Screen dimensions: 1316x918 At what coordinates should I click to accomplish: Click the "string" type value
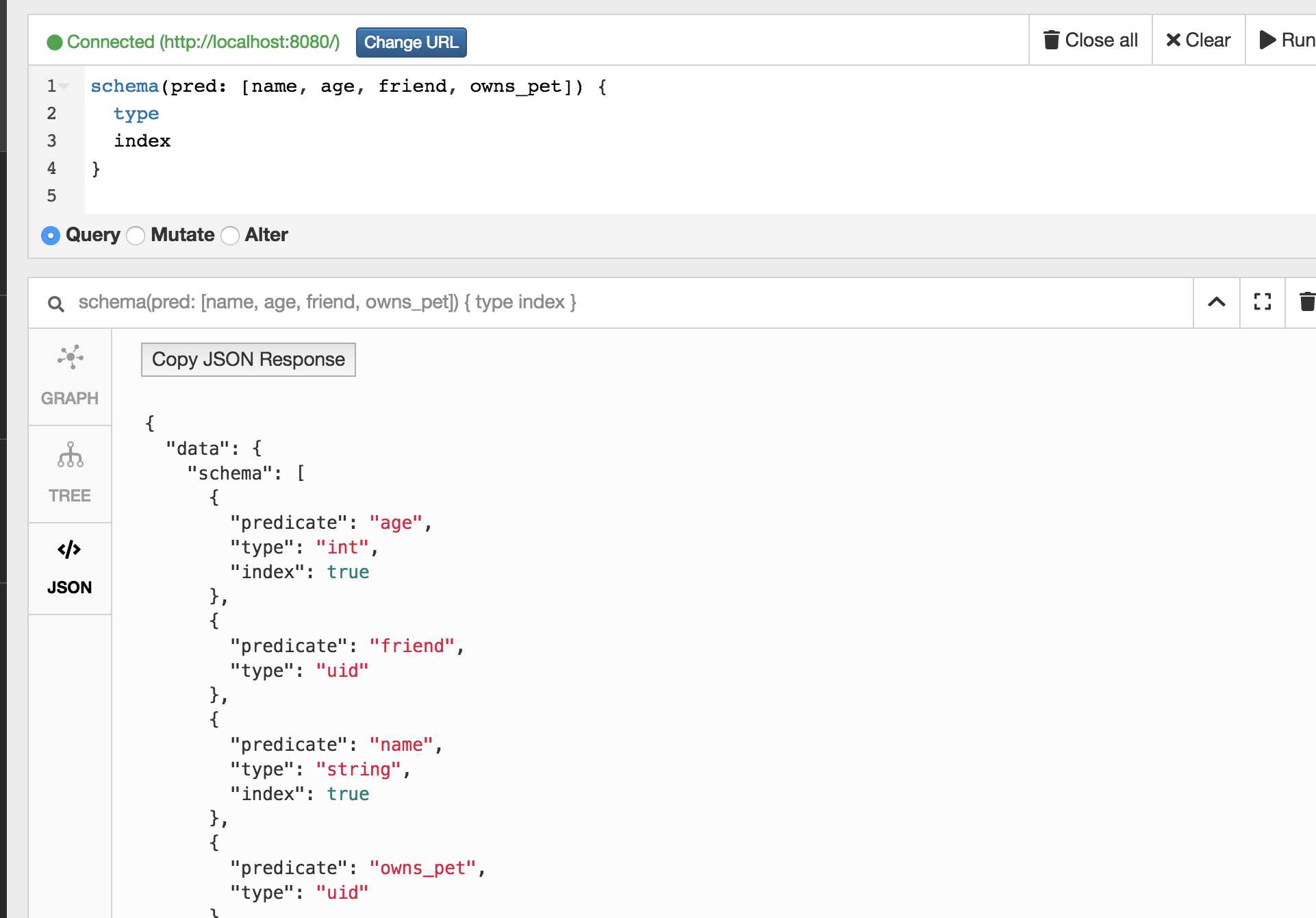[358, 769]
